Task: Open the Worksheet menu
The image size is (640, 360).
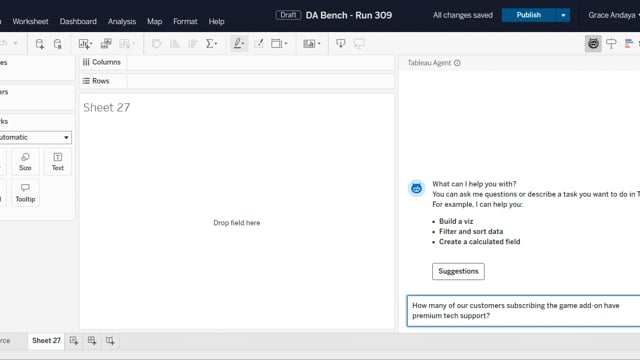Action: tap(30, 21)
